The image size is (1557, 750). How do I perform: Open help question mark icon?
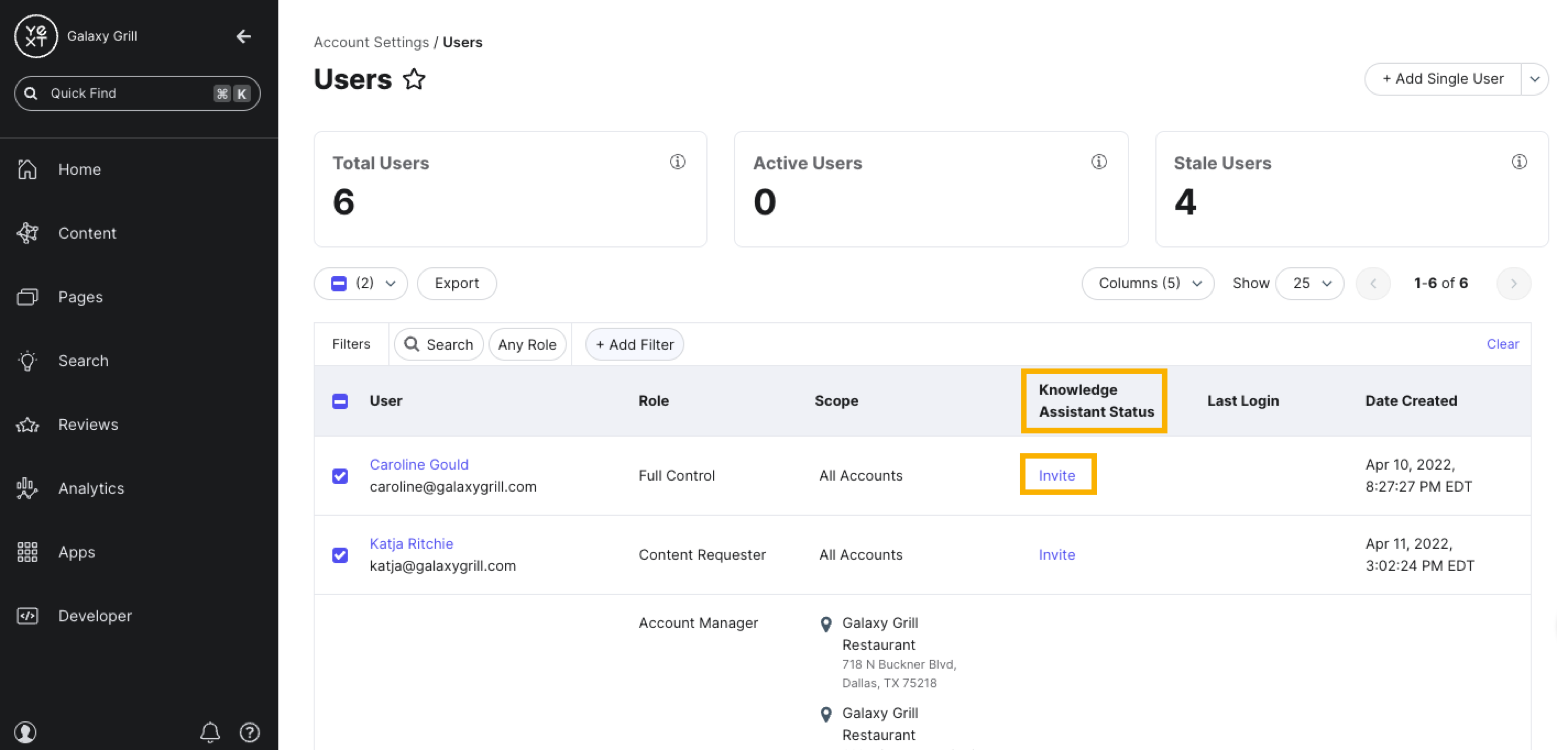click(x=250, y=732)
